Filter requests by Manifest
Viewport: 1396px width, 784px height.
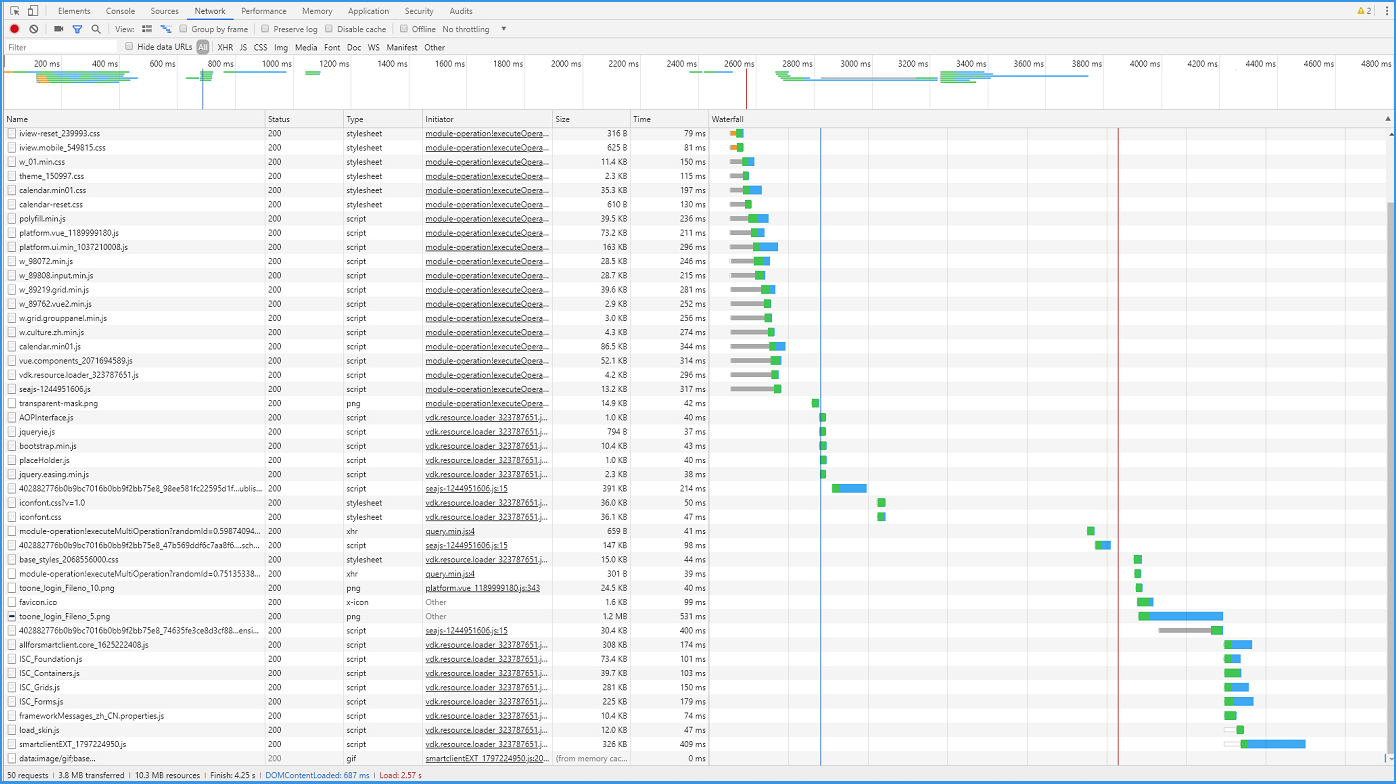(x=402, y=47)
